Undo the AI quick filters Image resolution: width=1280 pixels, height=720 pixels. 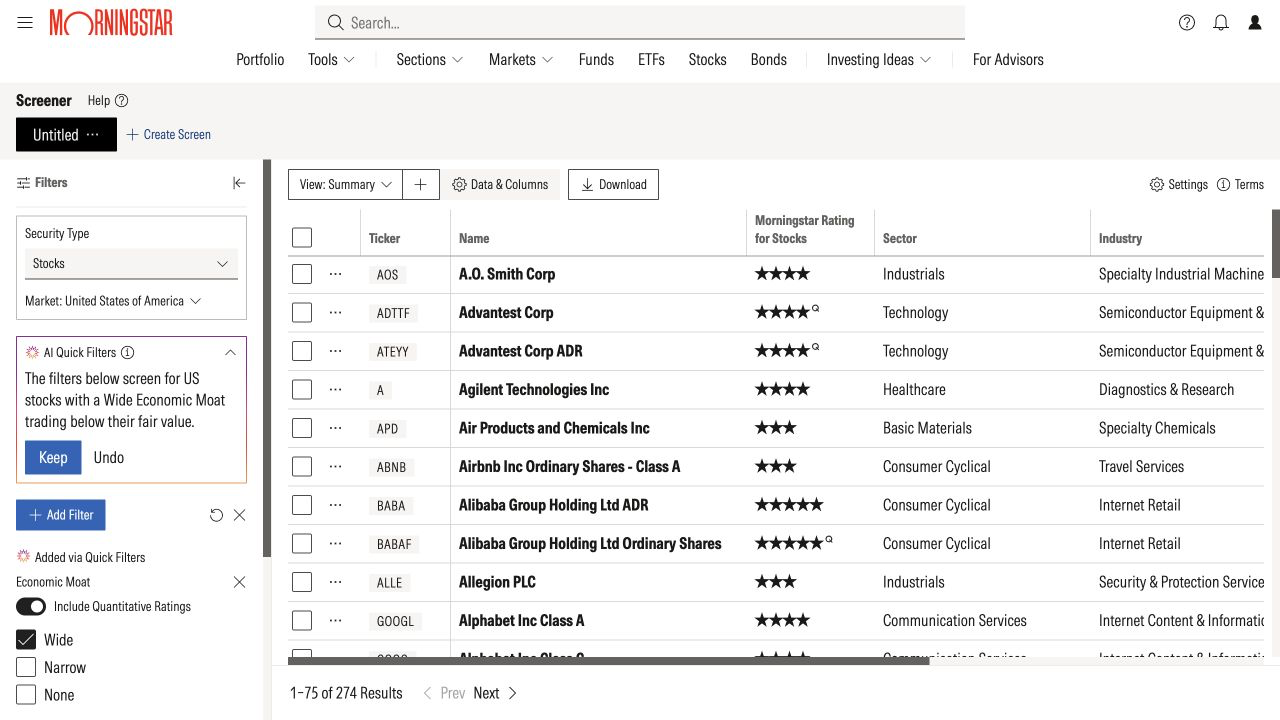point(109,458)
